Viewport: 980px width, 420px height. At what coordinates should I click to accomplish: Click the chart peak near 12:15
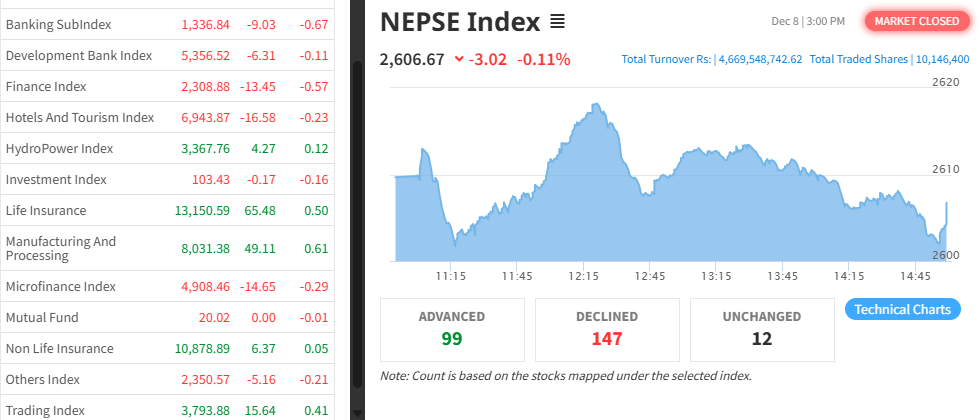595,104
